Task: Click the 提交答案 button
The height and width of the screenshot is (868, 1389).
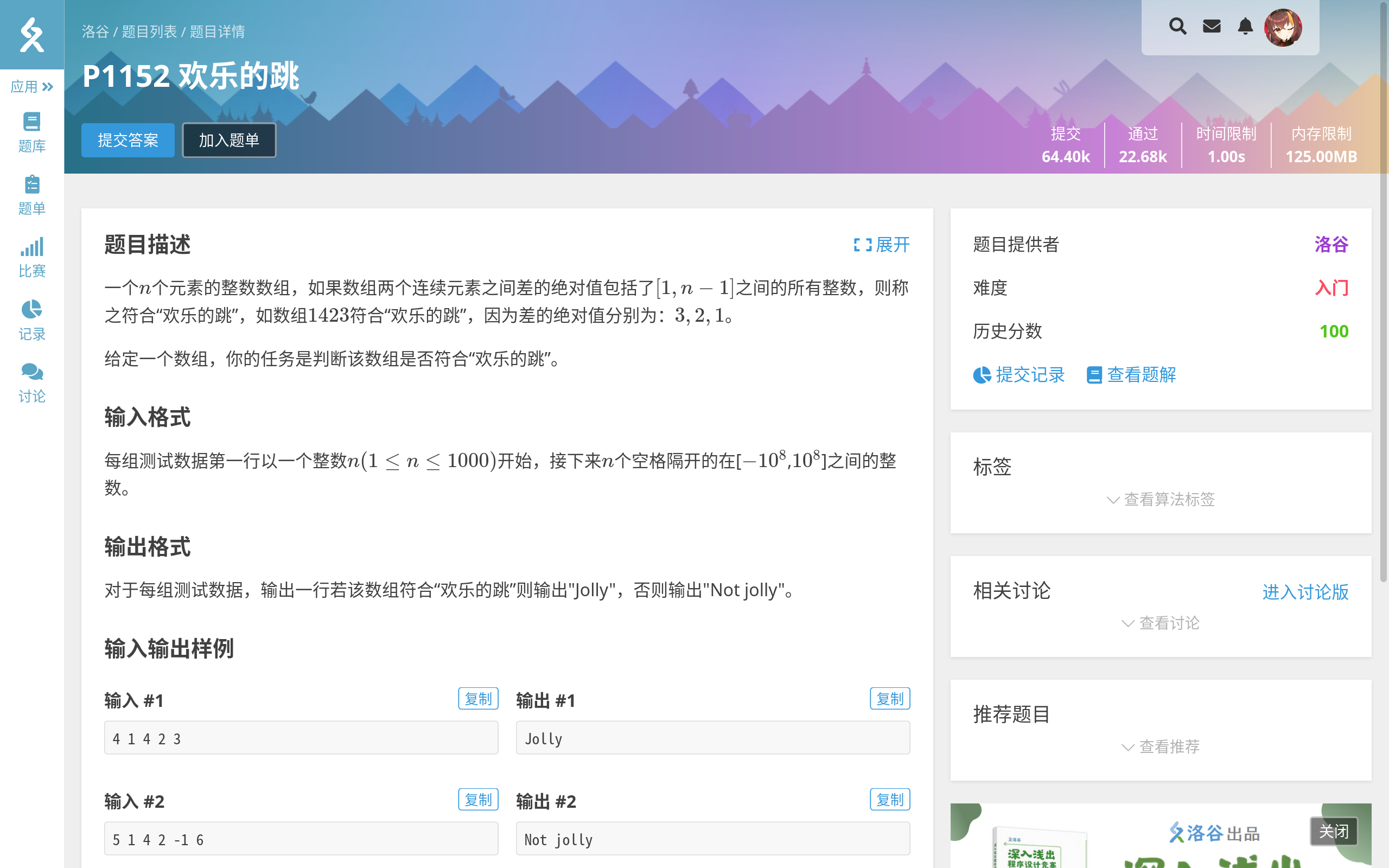Action: pyautogui.click(x=128, y=140)
